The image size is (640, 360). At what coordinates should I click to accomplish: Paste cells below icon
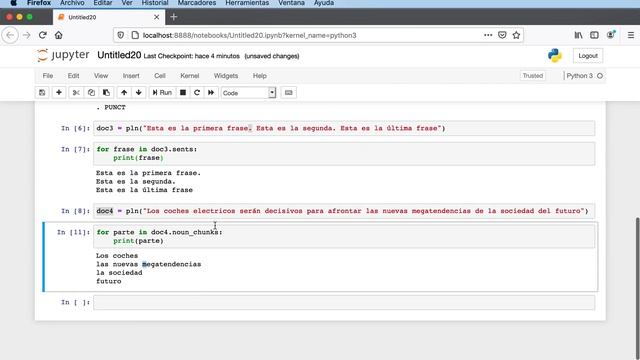pyautogui.click(x=106, y=93)
